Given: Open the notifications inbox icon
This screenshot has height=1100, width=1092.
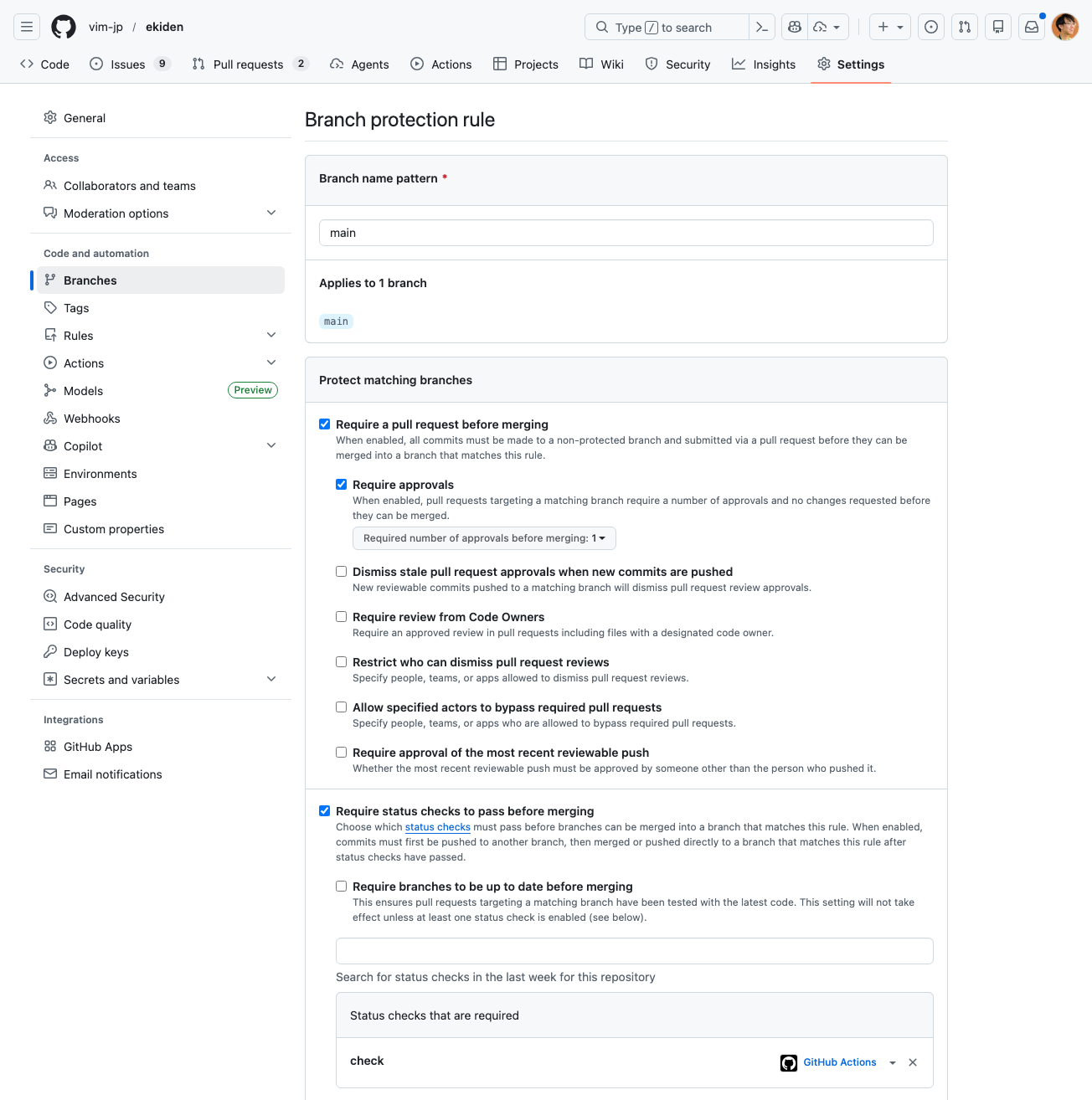Looking at the screenshot, I should (1032, 27).
